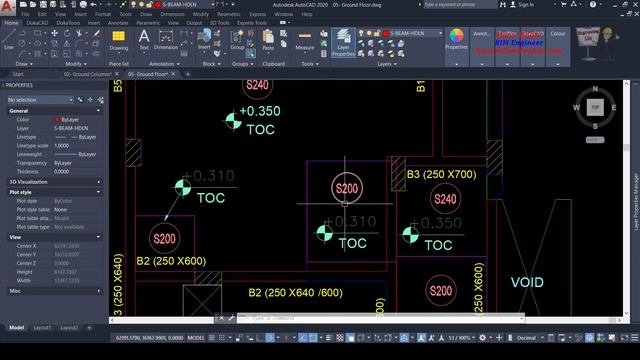The image size is (640, 360).
Task: Open the Decimal units dropdown in status bar
Action: pos(529,338)
